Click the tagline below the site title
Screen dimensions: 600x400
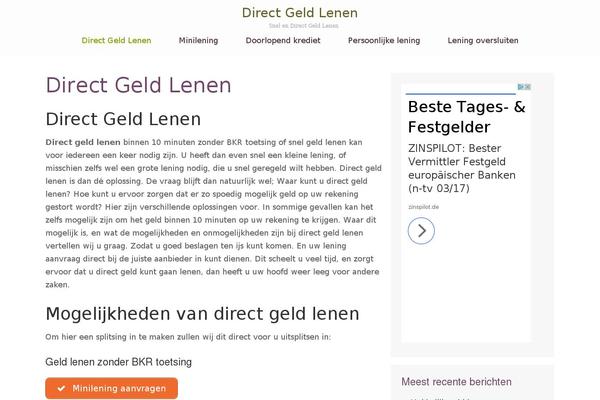click(x=303, y=26)
